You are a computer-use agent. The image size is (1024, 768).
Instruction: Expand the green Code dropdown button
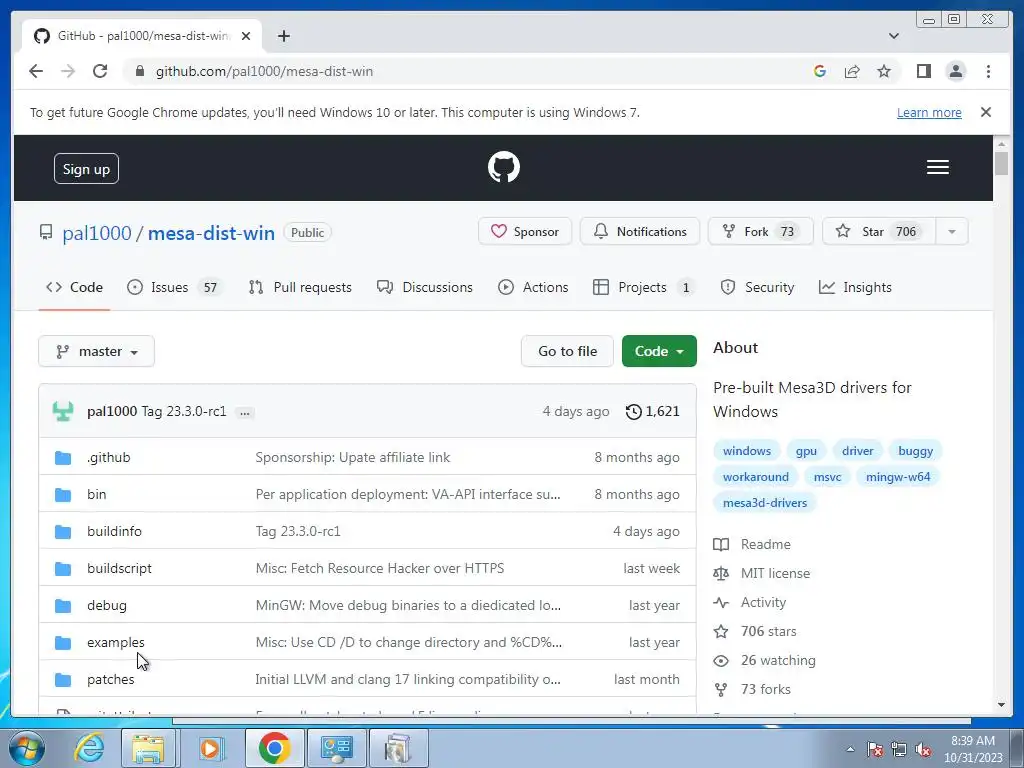click(x=659, y=351)
